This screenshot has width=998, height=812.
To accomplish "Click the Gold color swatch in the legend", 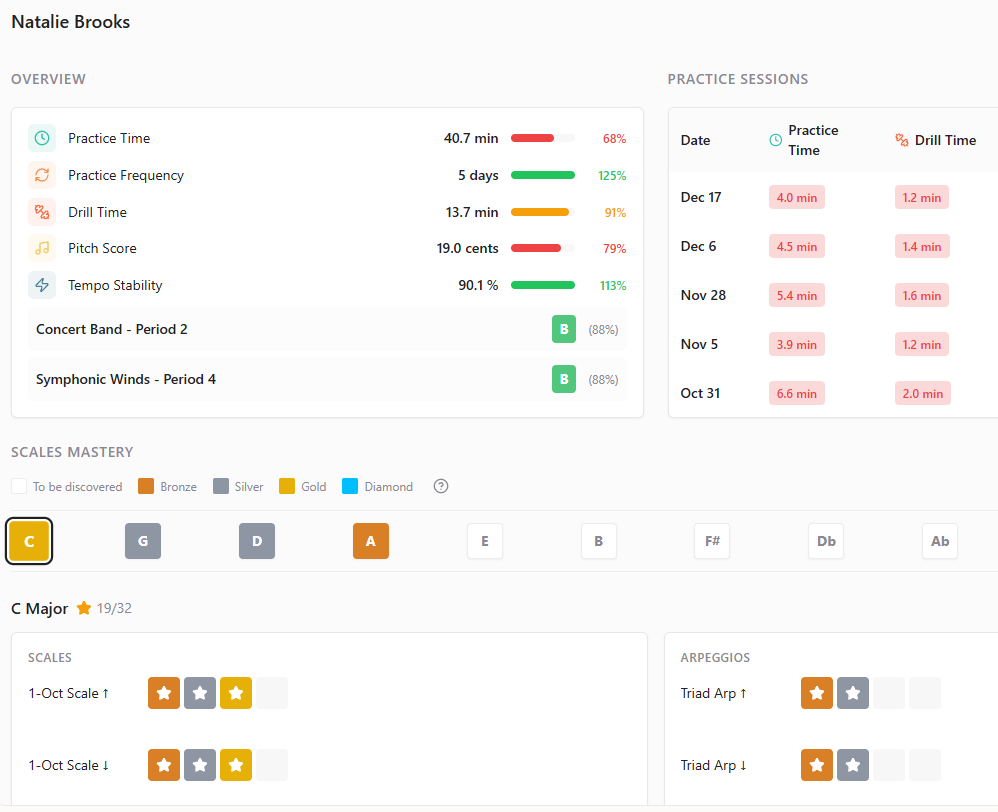I will 287,486.
